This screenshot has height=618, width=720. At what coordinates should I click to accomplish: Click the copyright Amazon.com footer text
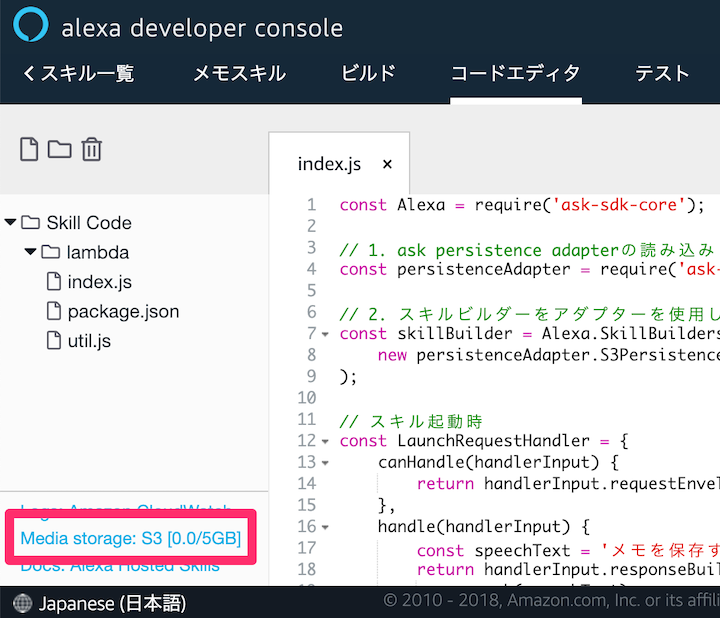[x=551, y=600]
